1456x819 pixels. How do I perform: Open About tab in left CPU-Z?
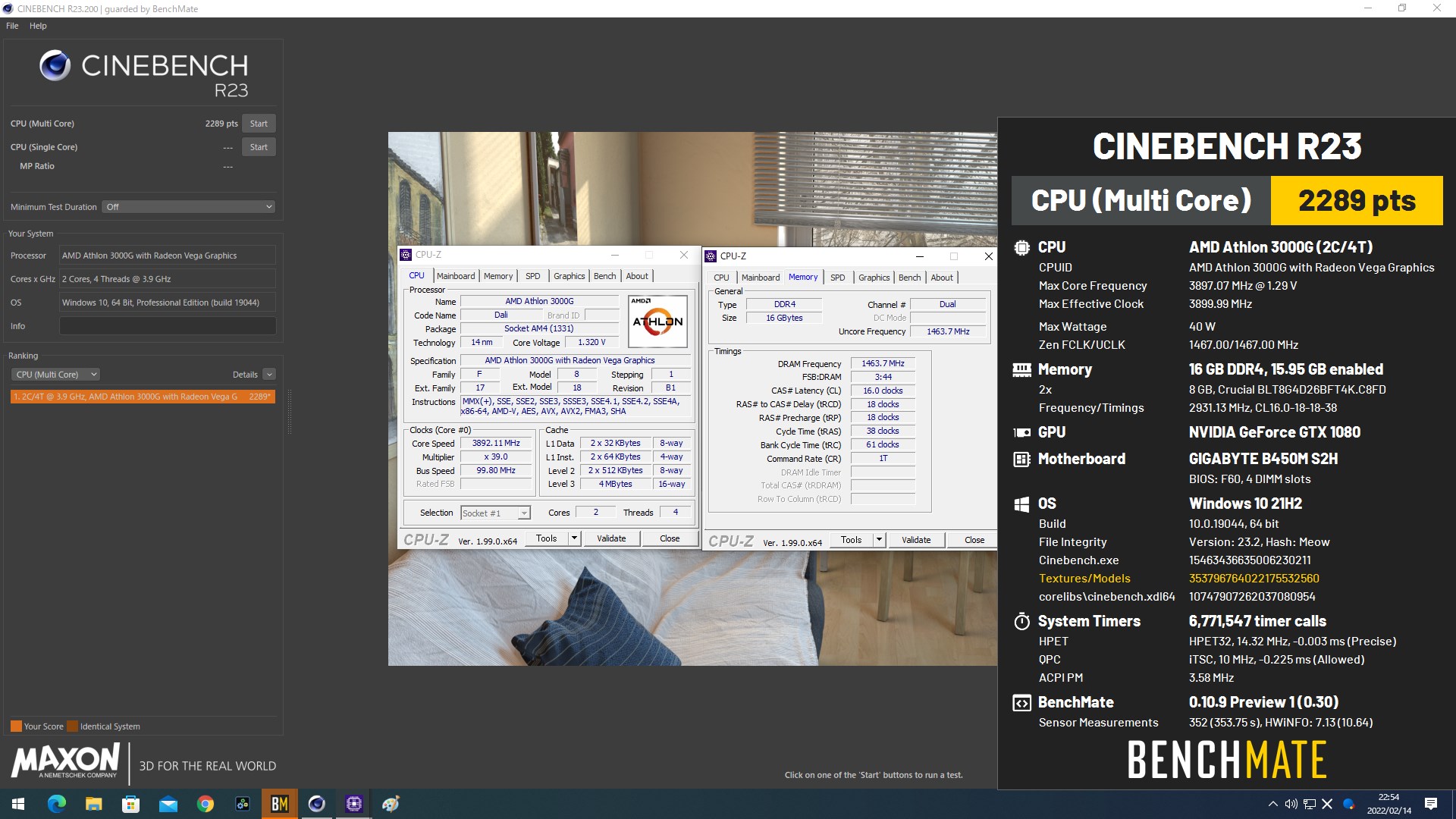tap(637, 276)
